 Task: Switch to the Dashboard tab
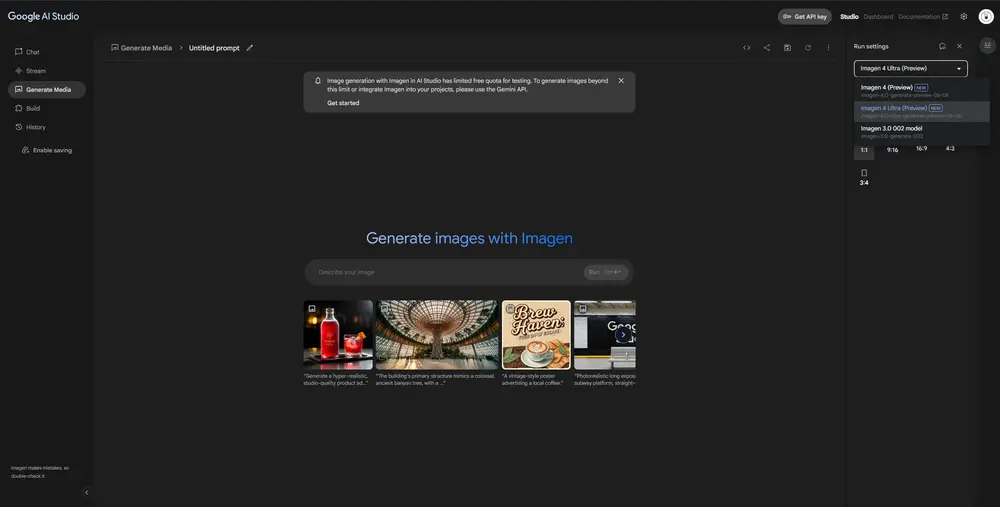(878, 17)
